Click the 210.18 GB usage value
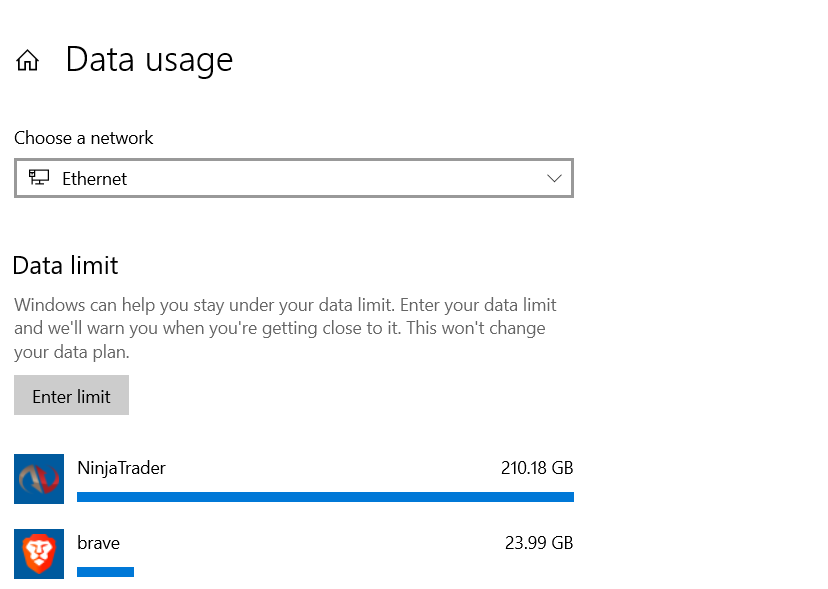This screenshot has width=828, height=589. pos(537,467)
